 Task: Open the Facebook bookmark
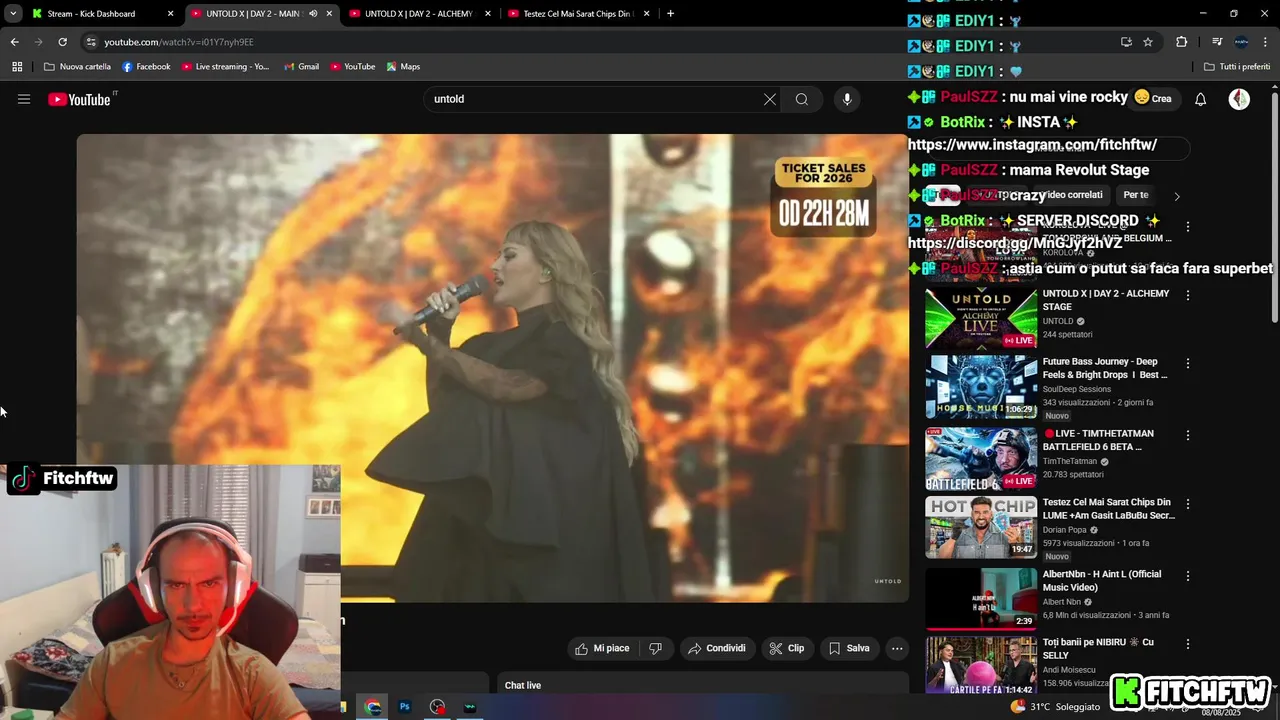tap(146, 67)
